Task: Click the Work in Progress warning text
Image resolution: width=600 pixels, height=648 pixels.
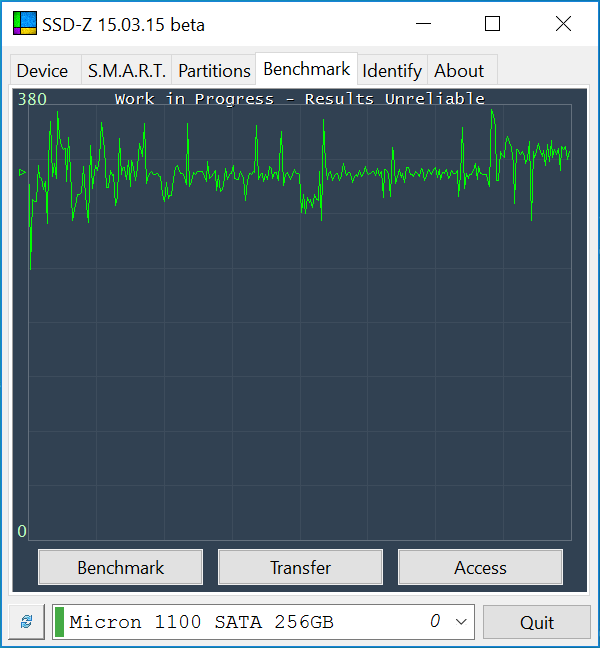Action: pos(300,99)
